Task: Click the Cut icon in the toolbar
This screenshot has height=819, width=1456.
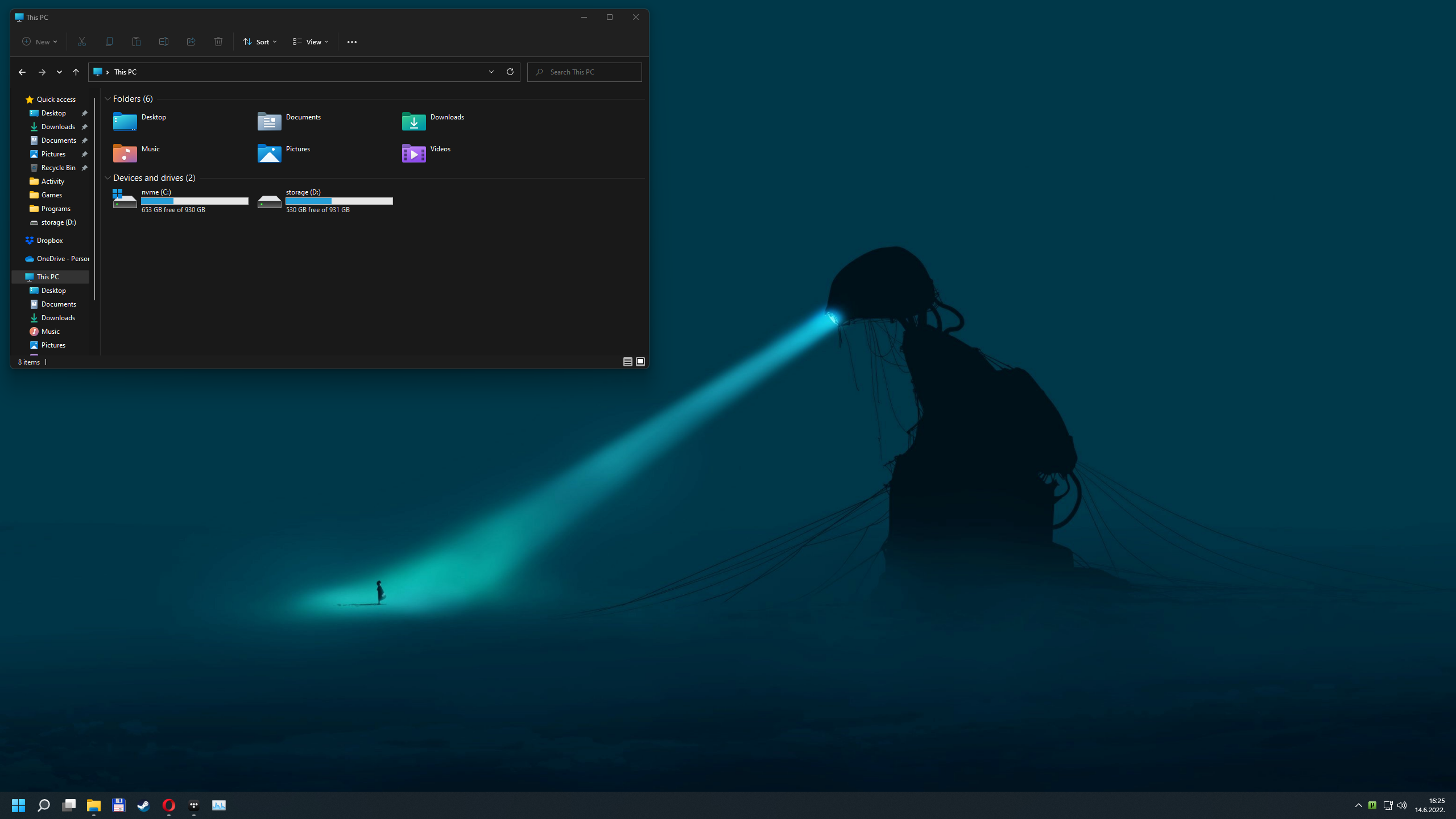Action: tap(82, 42)
